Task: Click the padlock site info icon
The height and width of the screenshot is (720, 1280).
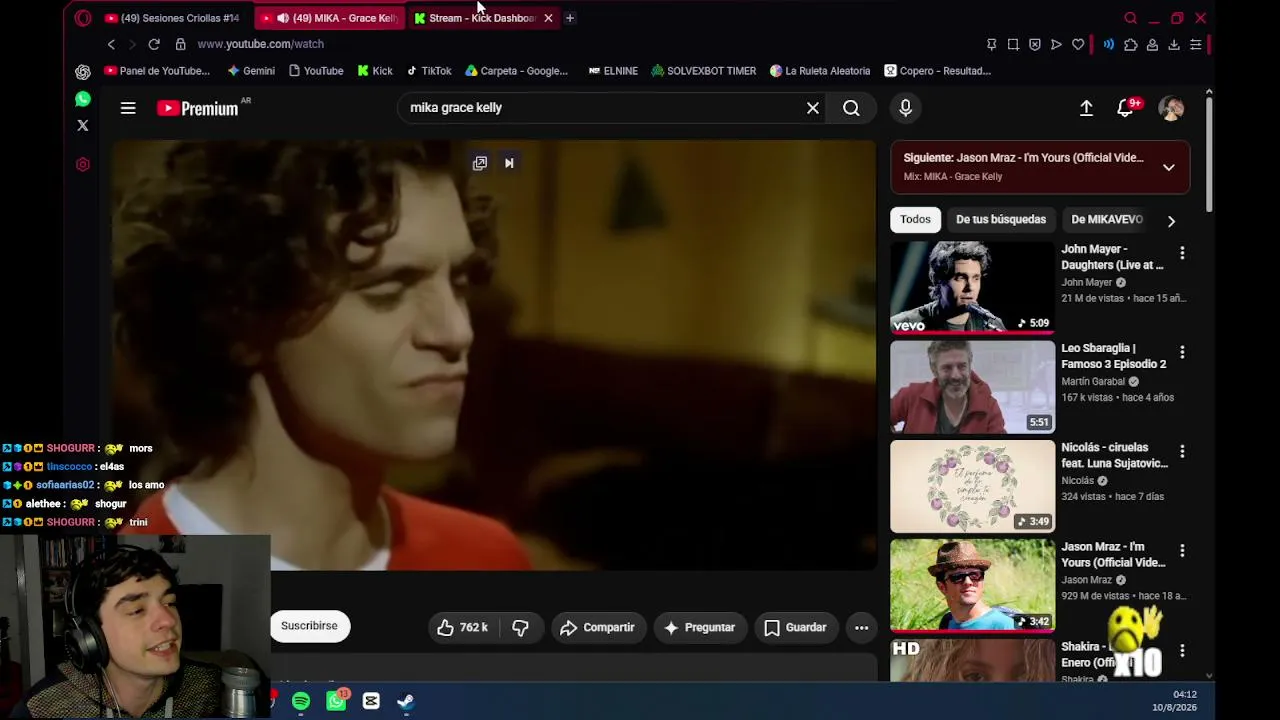Action: pyautogui.click(x=180, y=44)
